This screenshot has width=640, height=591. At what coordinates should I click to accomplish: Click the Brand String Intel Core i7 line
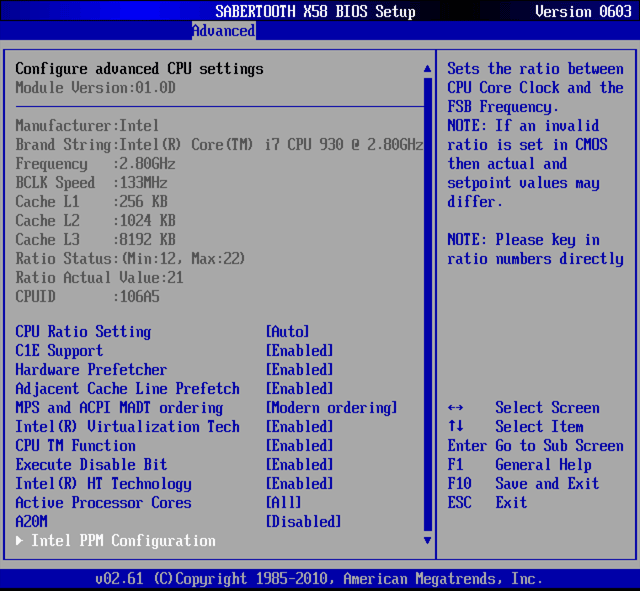[x=219, y=144]
